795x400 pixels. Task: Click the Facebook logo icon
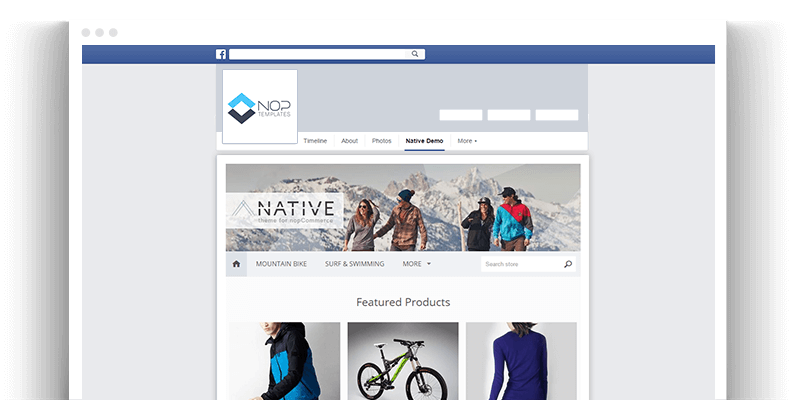pyautogui.click(x=221, y=54)
